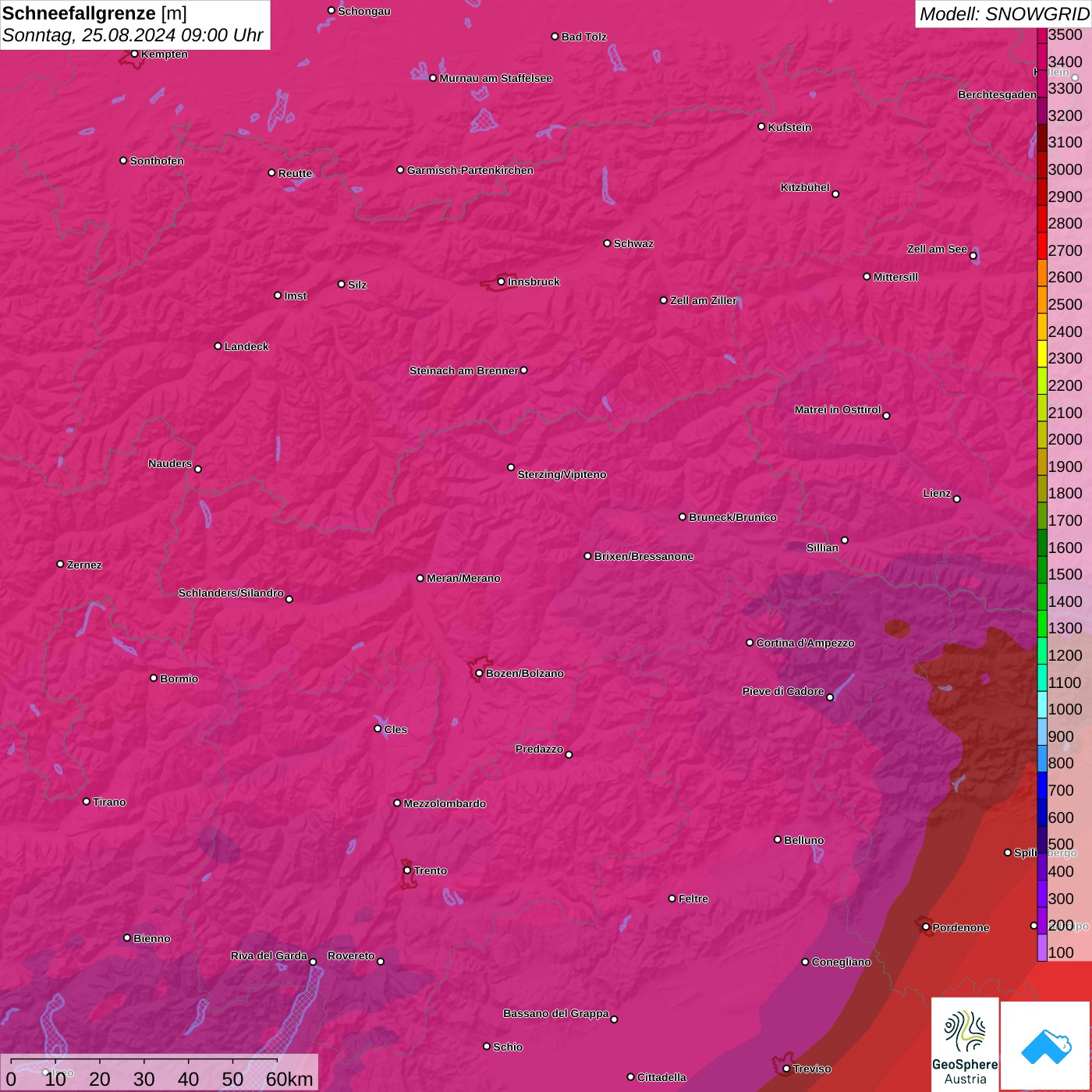This screenshot has height=1092, width=1092.
Task: Click the 3500 legend color swatch
Action: tap(1042, 35)
